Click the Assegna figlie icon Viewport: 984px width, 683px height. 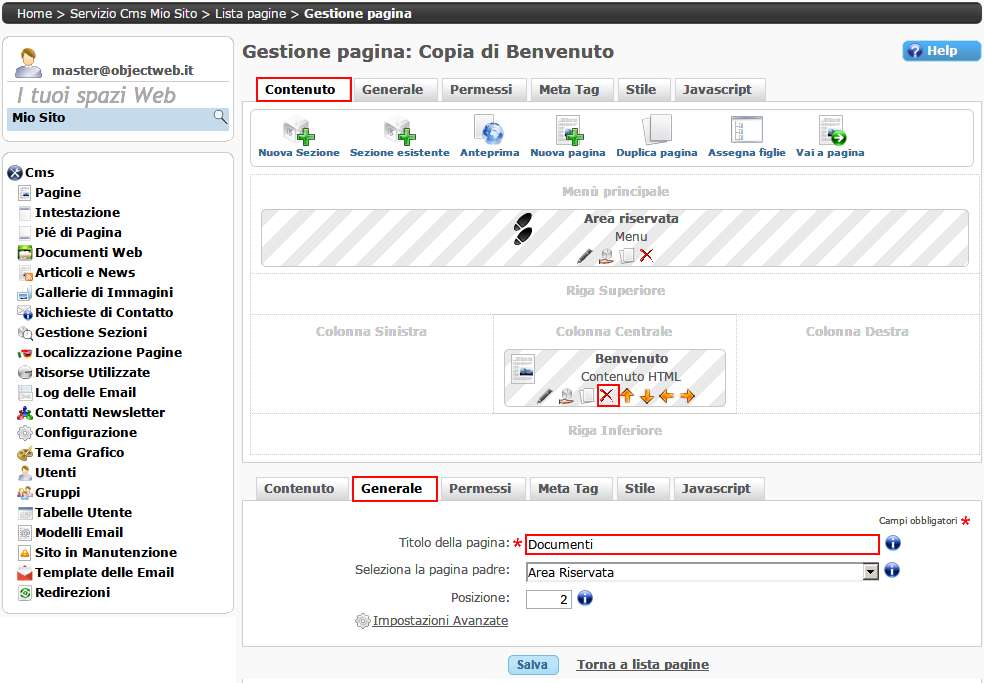click(x=746, y=132)
